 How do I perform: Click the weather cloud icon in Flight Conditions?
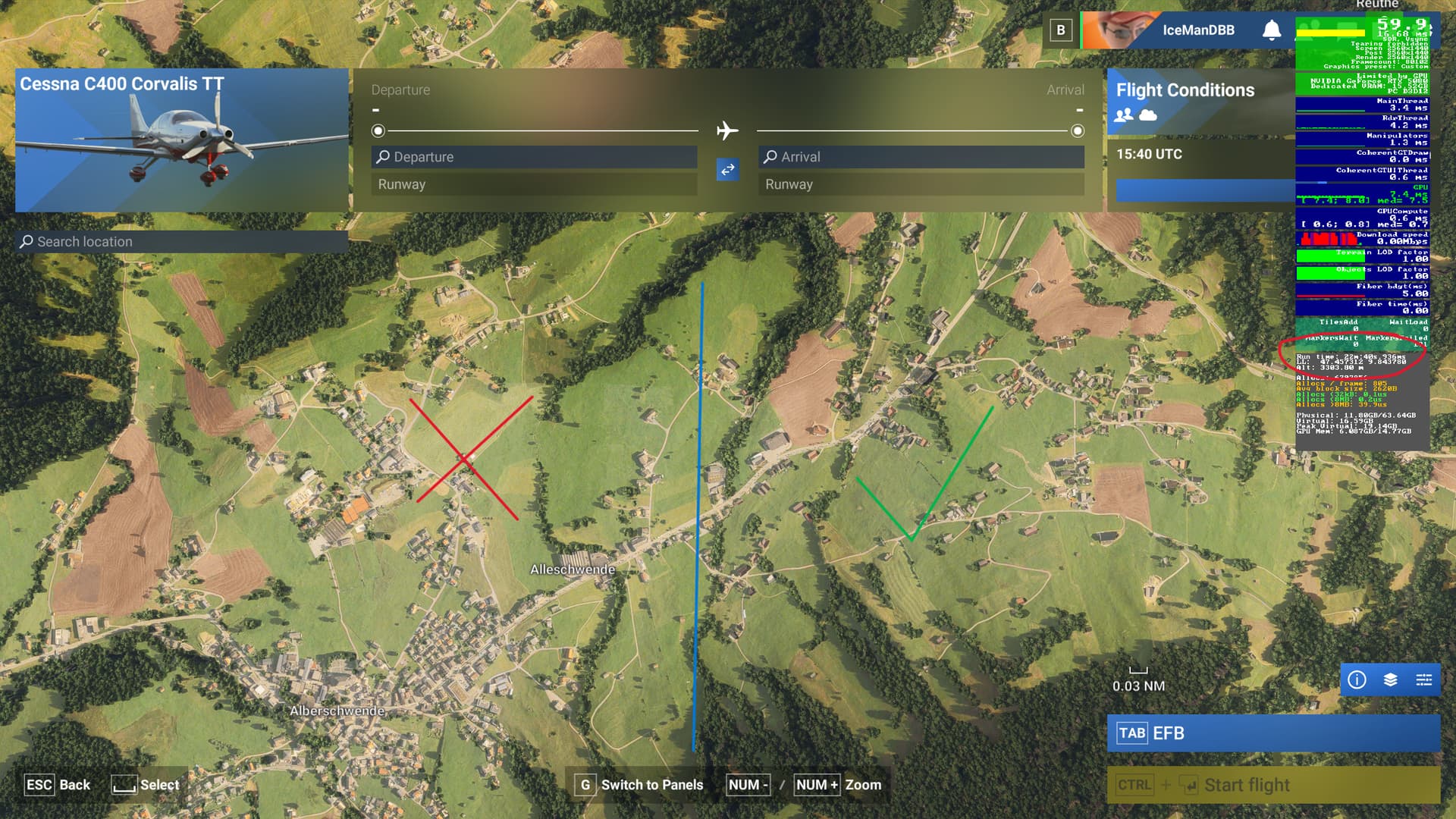pos(1148,115)
